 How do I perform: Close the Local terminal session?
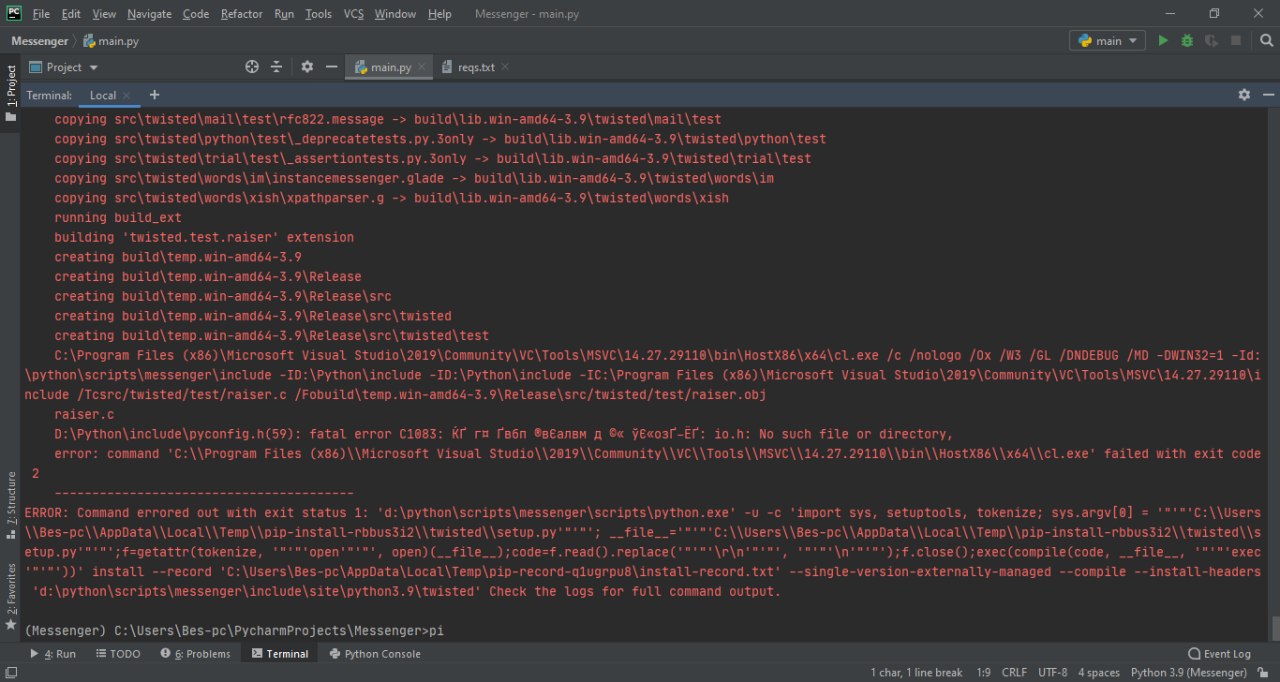click(129, 95)
